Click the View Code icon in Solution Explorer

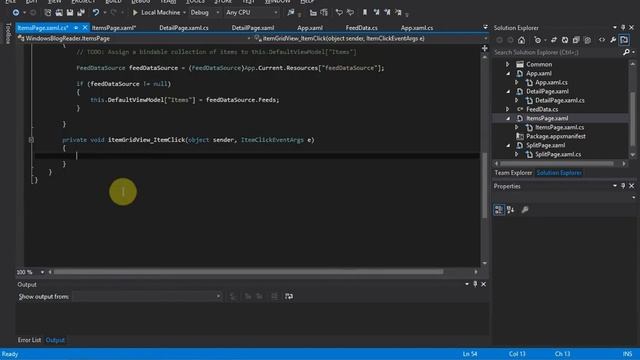(x=602, y=40)
